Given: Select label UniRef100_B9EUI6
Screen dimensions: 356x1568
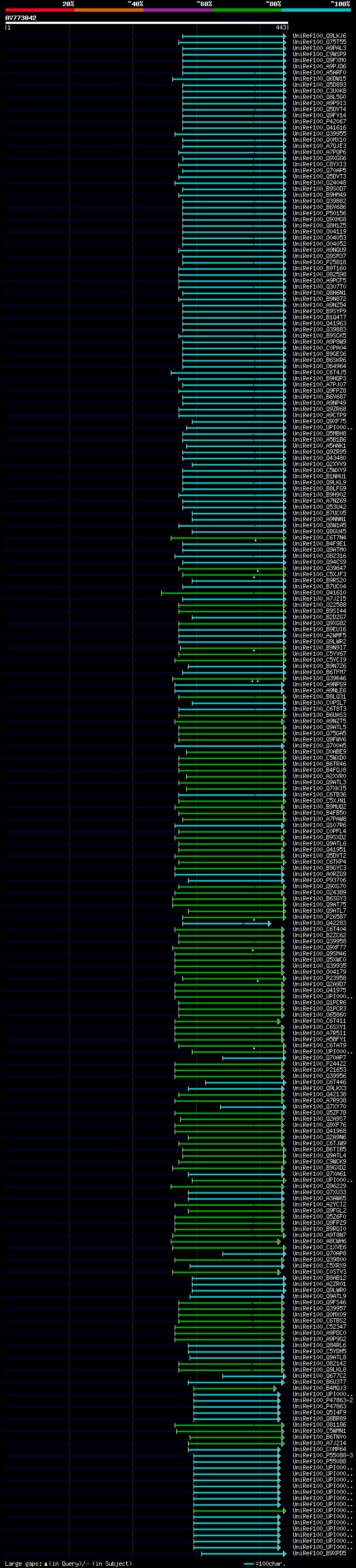Looking at the screenshot, I should point(319,630).
